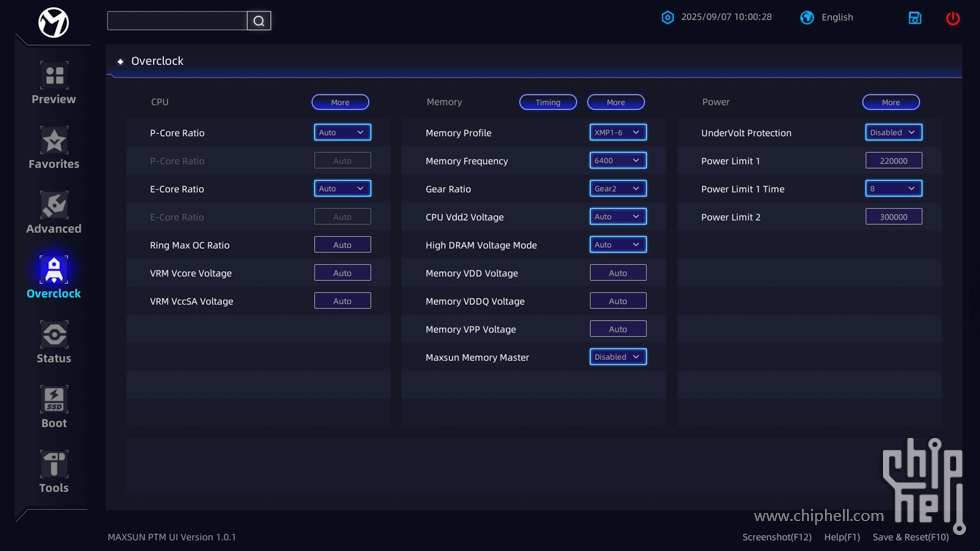
Task: Click the Power Limit 2 value 300000
Action: click(894, 217)
